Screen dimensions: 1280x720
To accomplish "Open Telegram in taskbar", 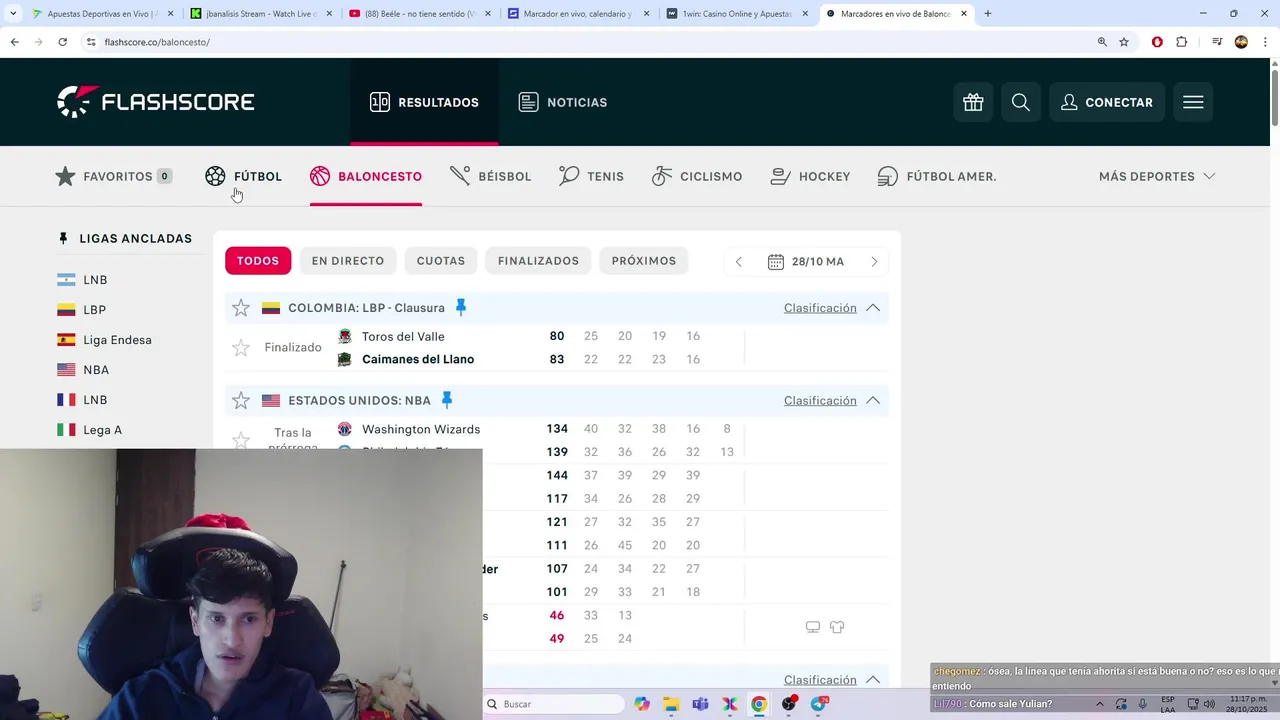I will (x=818, y=704).
